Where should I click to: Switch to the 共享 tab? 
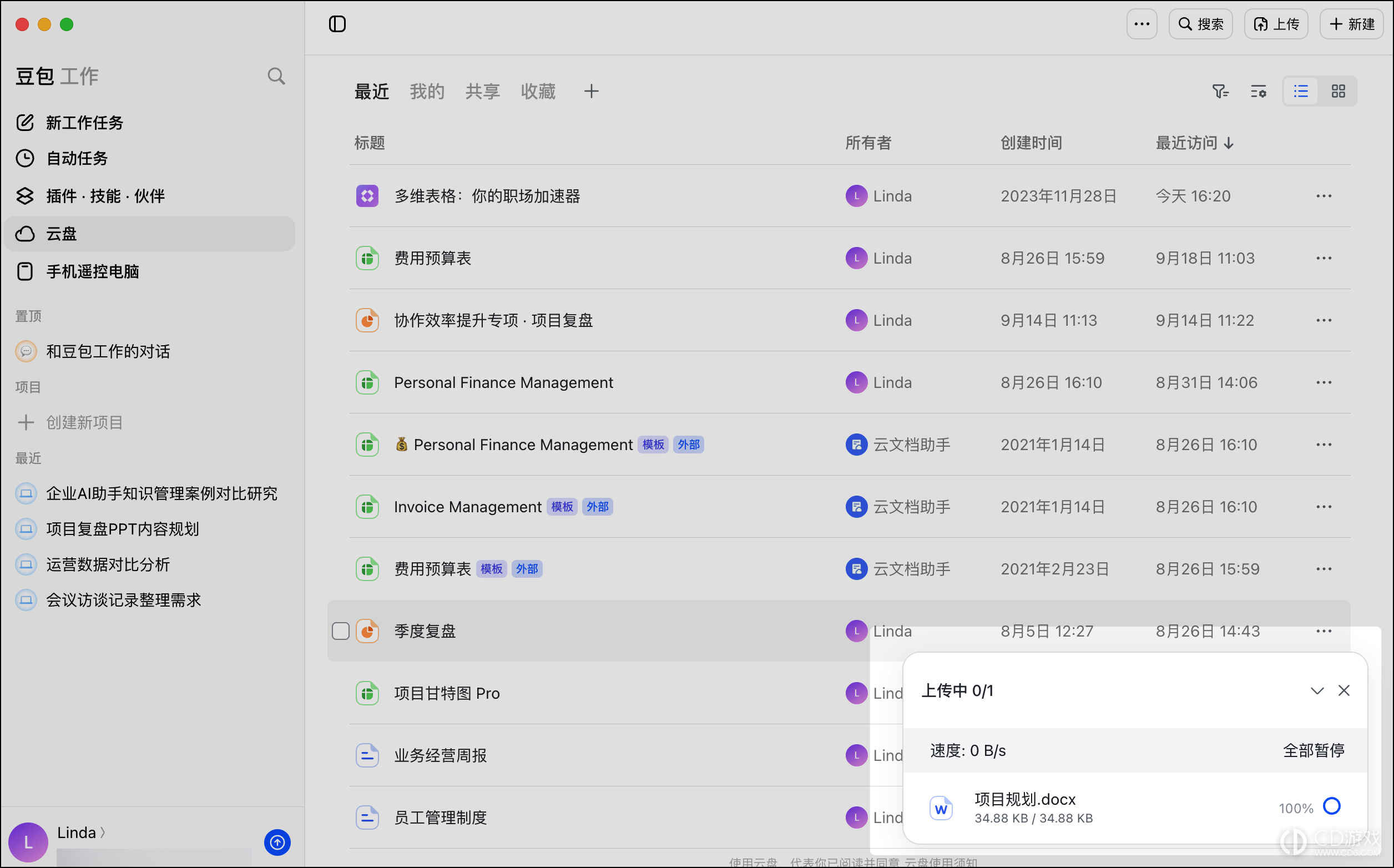482,91
